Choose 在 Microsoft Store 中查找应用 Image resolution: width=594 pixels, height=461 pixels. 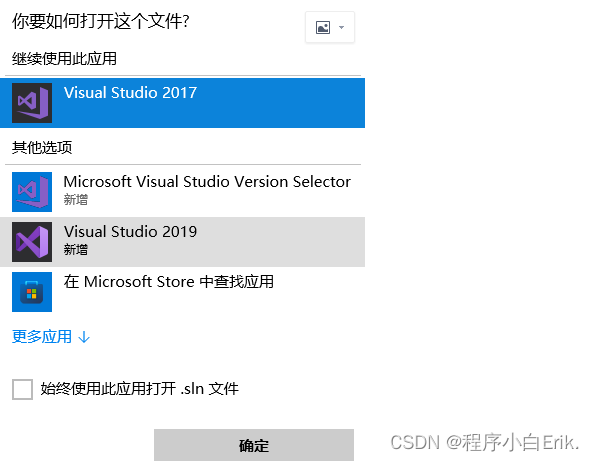[x=182, y=292]
